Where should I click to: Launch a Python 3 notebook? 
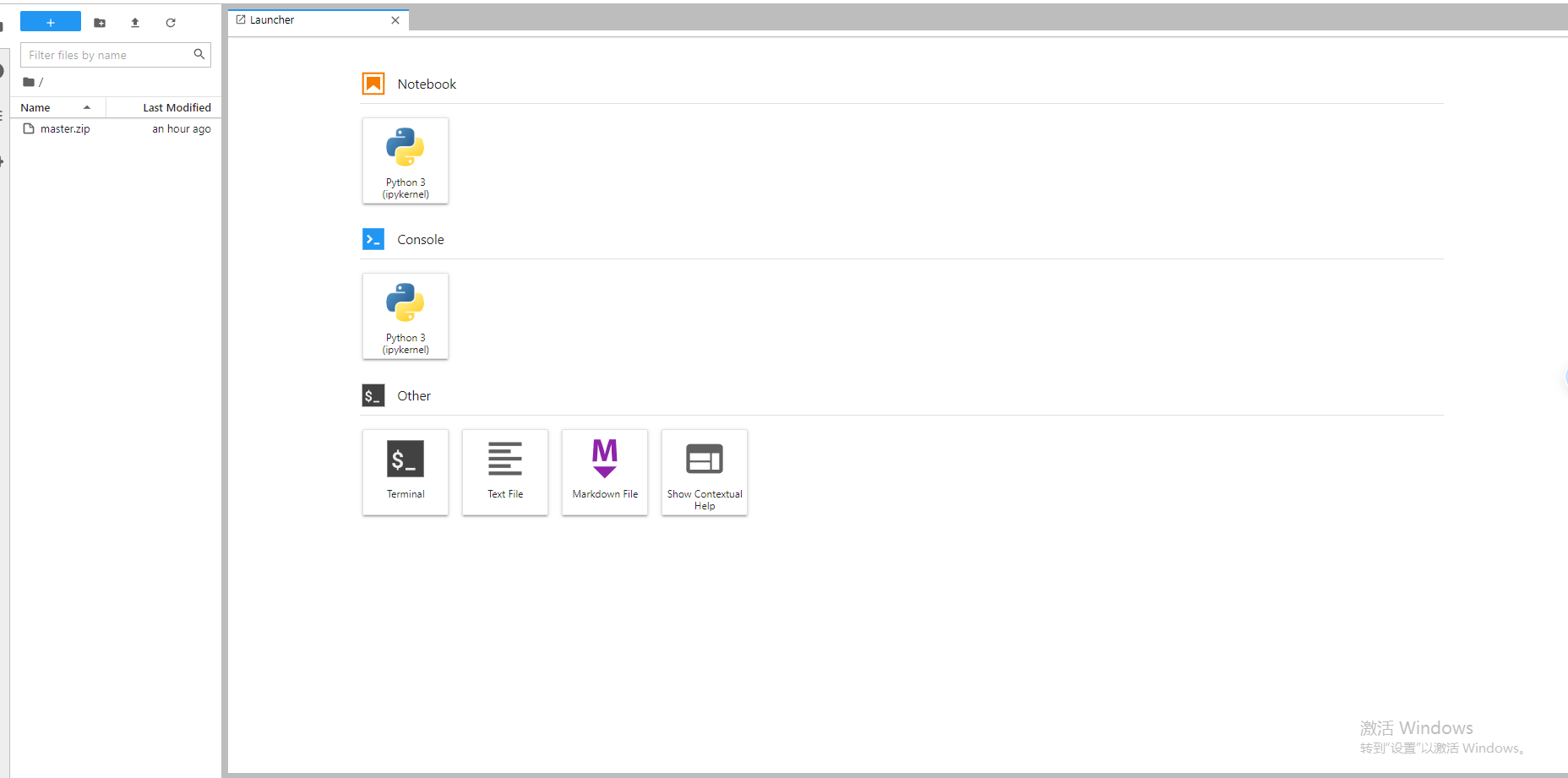(x=406, y=160)
